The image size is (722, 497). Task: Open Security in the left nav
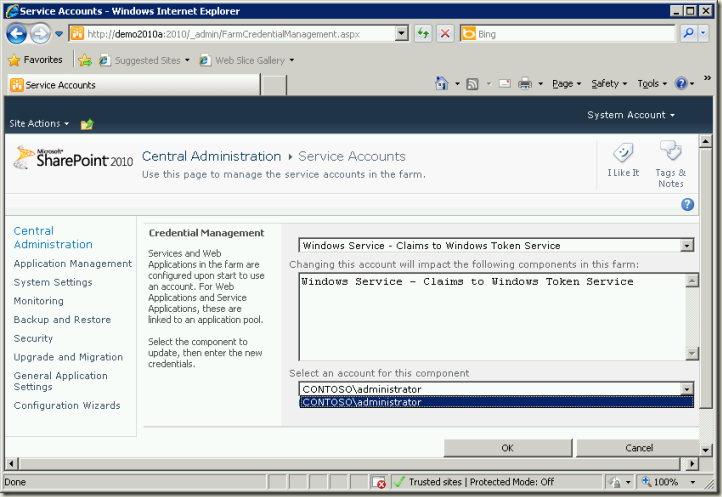coord(33,339)
